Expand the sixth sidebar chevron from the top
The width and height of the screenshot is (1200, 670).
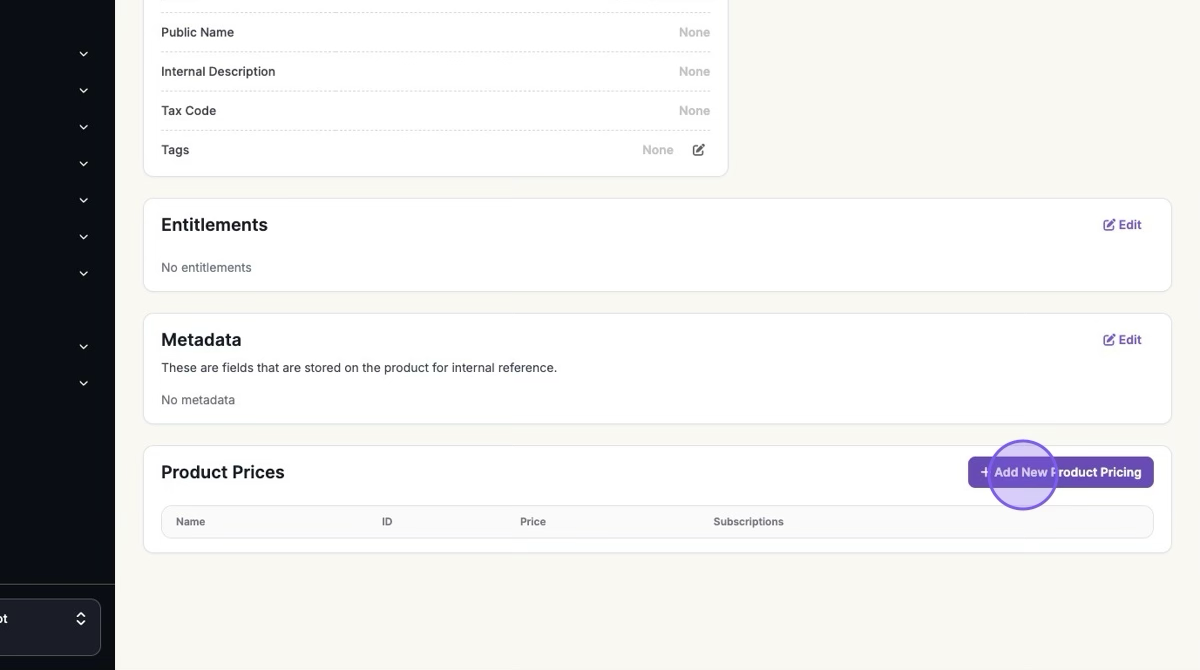coord(84,237)
